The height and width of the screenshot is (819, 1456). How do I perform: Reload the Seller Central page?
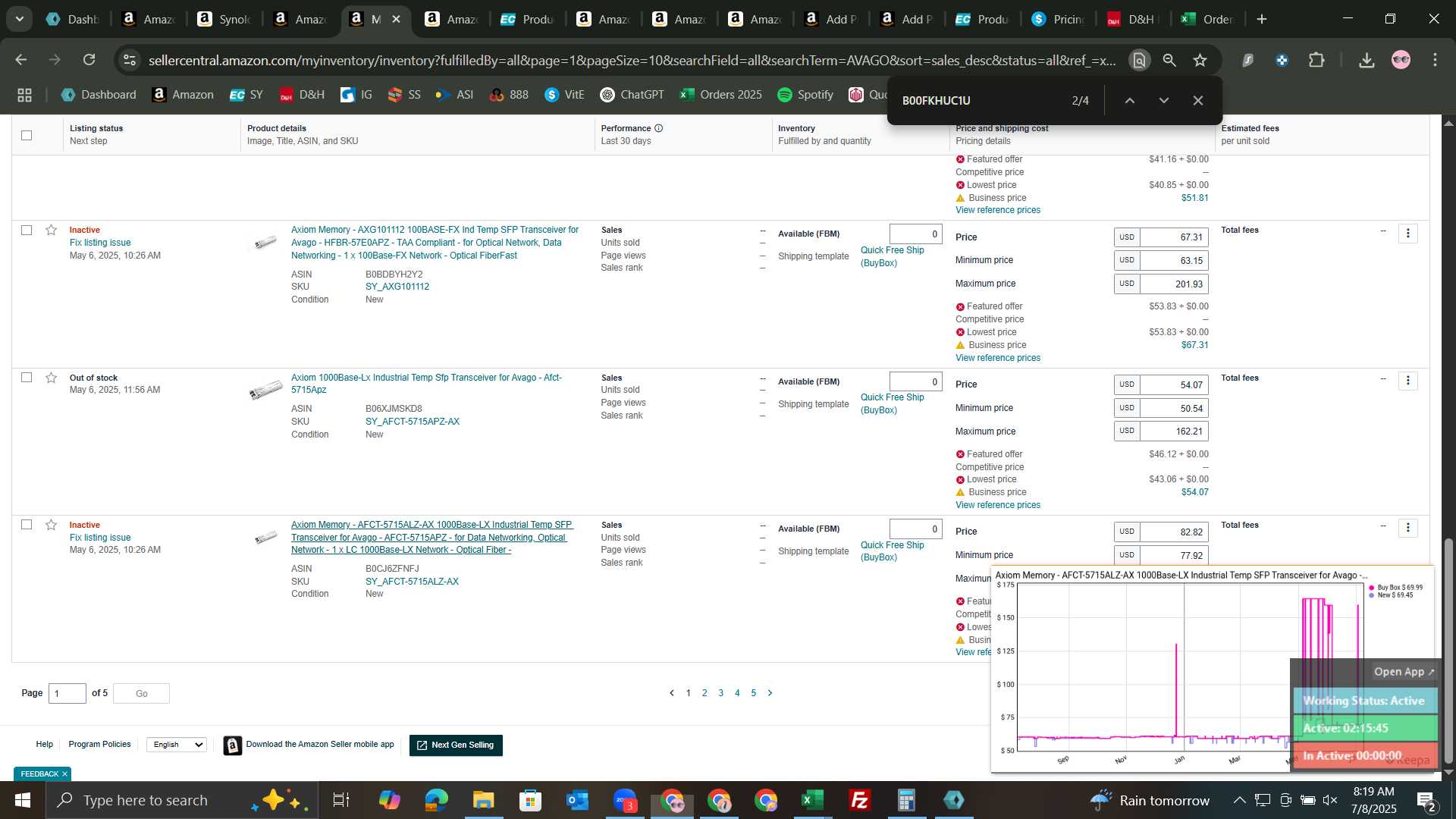(89, 60)
